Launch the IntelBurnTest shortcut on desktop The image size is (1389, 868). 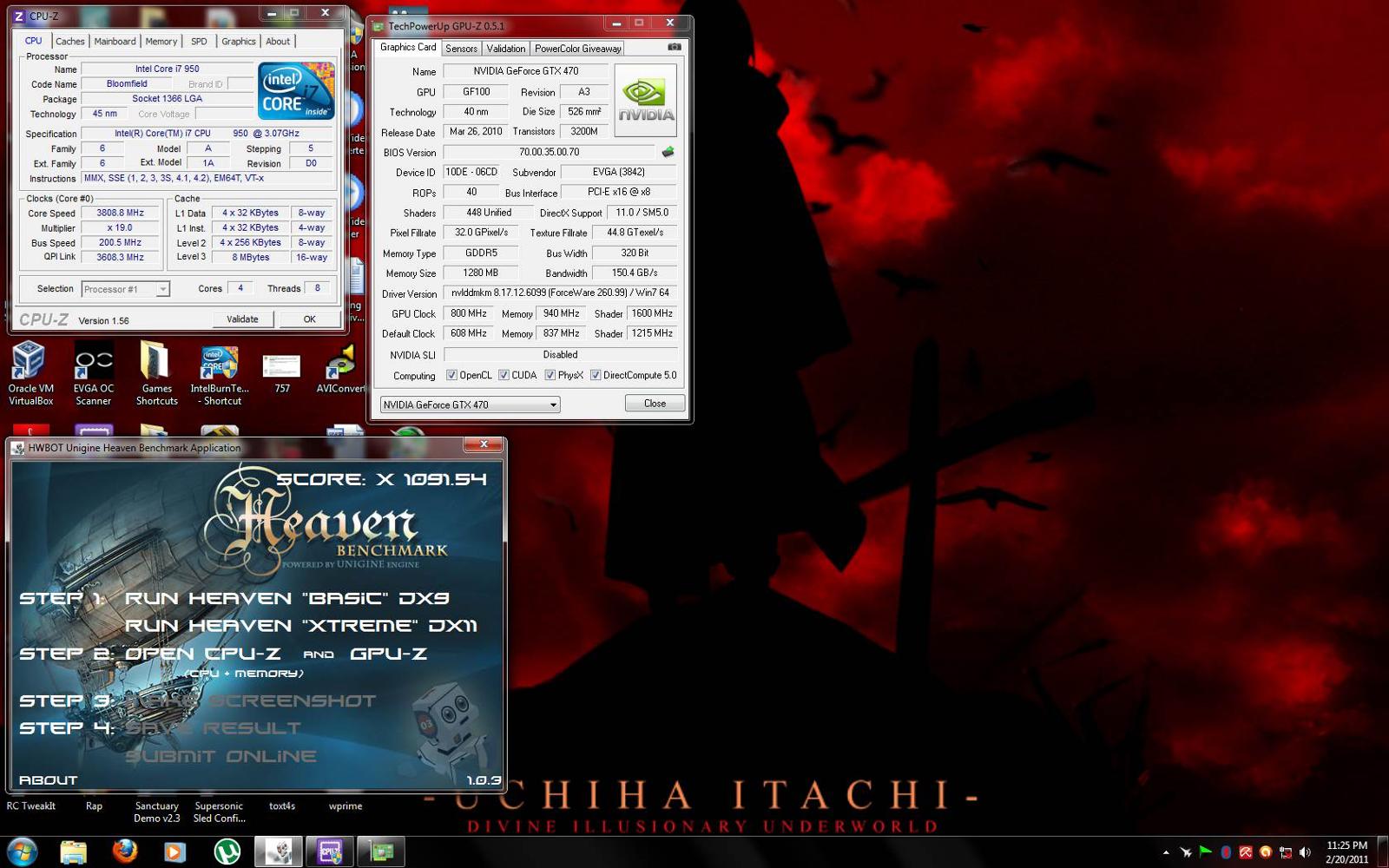[220, 373]
